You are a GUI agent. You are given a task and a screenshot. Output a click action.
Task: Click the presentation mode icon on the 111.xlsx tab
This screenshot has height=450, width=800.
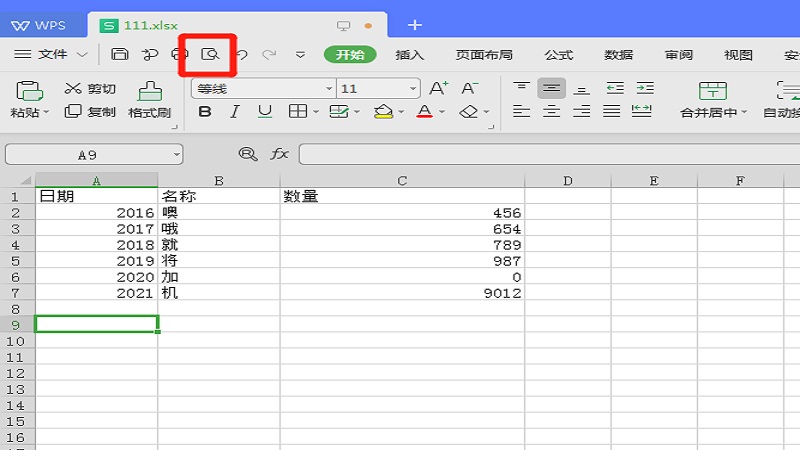tap(343, 26)
